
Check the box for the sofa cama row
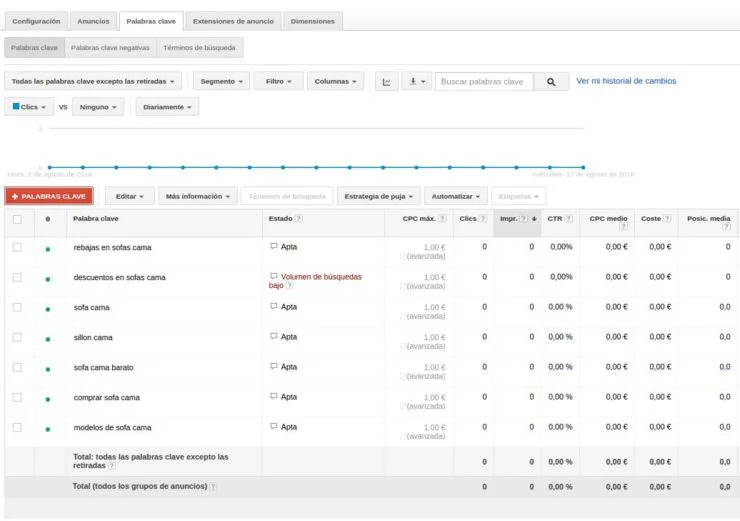coord(17,307)
